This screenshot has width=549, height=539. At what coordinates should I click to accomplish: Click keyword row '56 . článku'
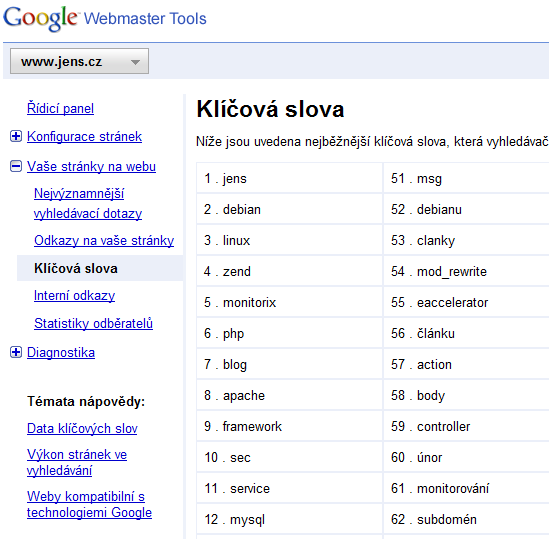(x=466, y=333)
